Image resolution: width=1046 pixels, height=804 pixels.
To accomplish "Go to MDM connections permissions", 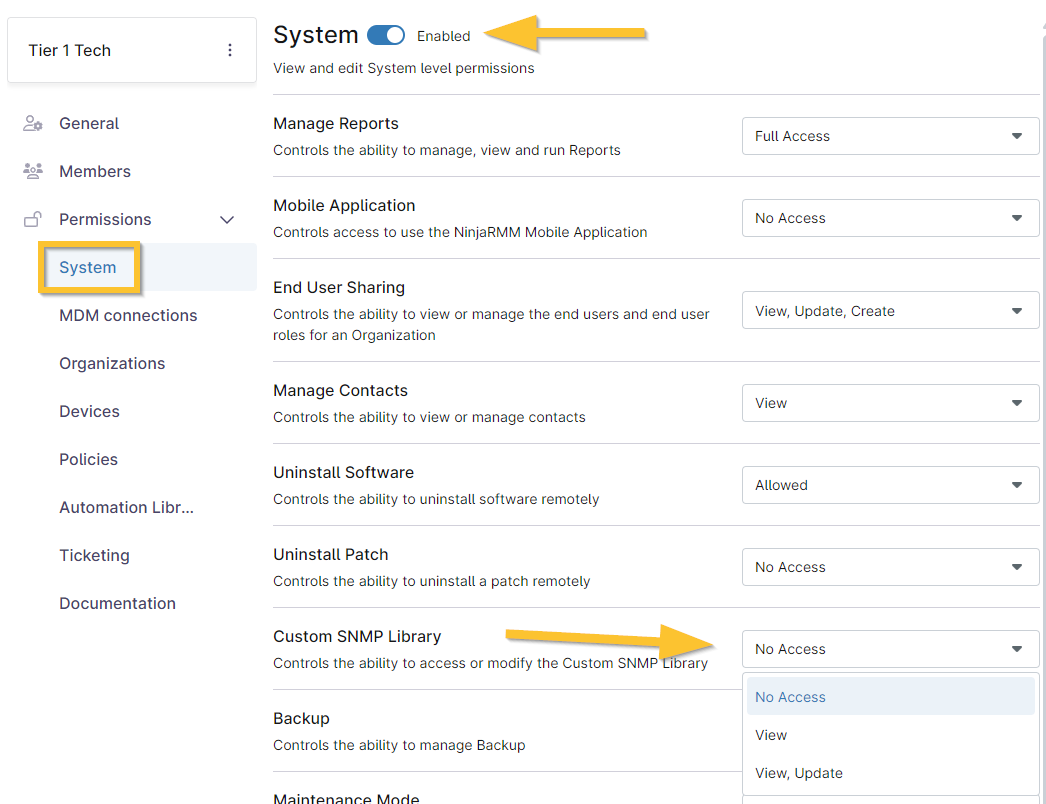I will pos(128,316).
